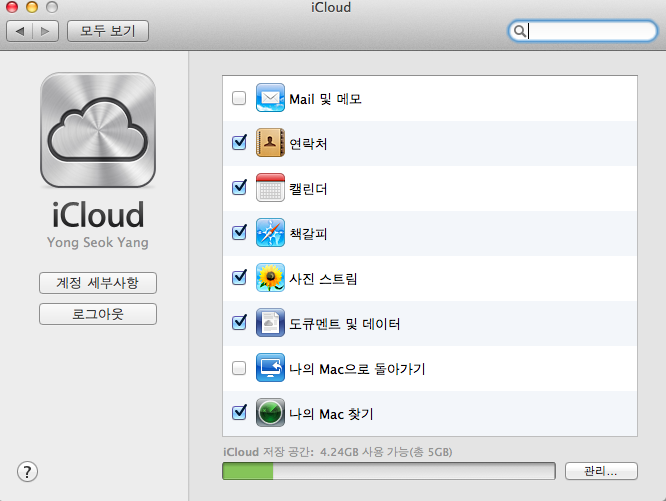The image size is (666, 501).
Task: Click the 책갈피 label
Action: (x=308, y=234)
